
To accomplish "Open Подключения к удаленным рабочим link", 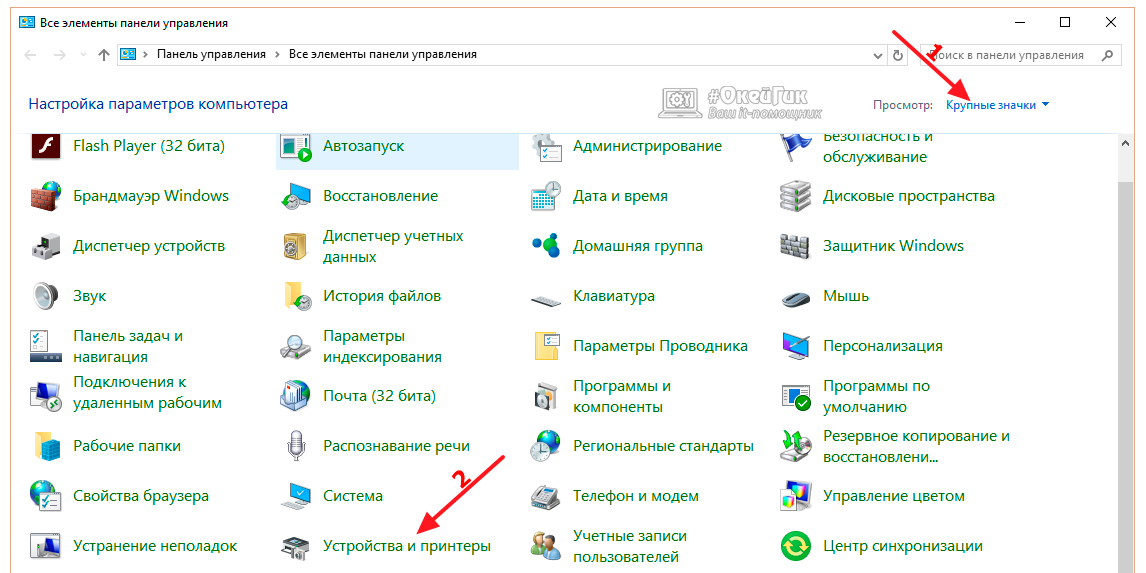I will (148, 392).
